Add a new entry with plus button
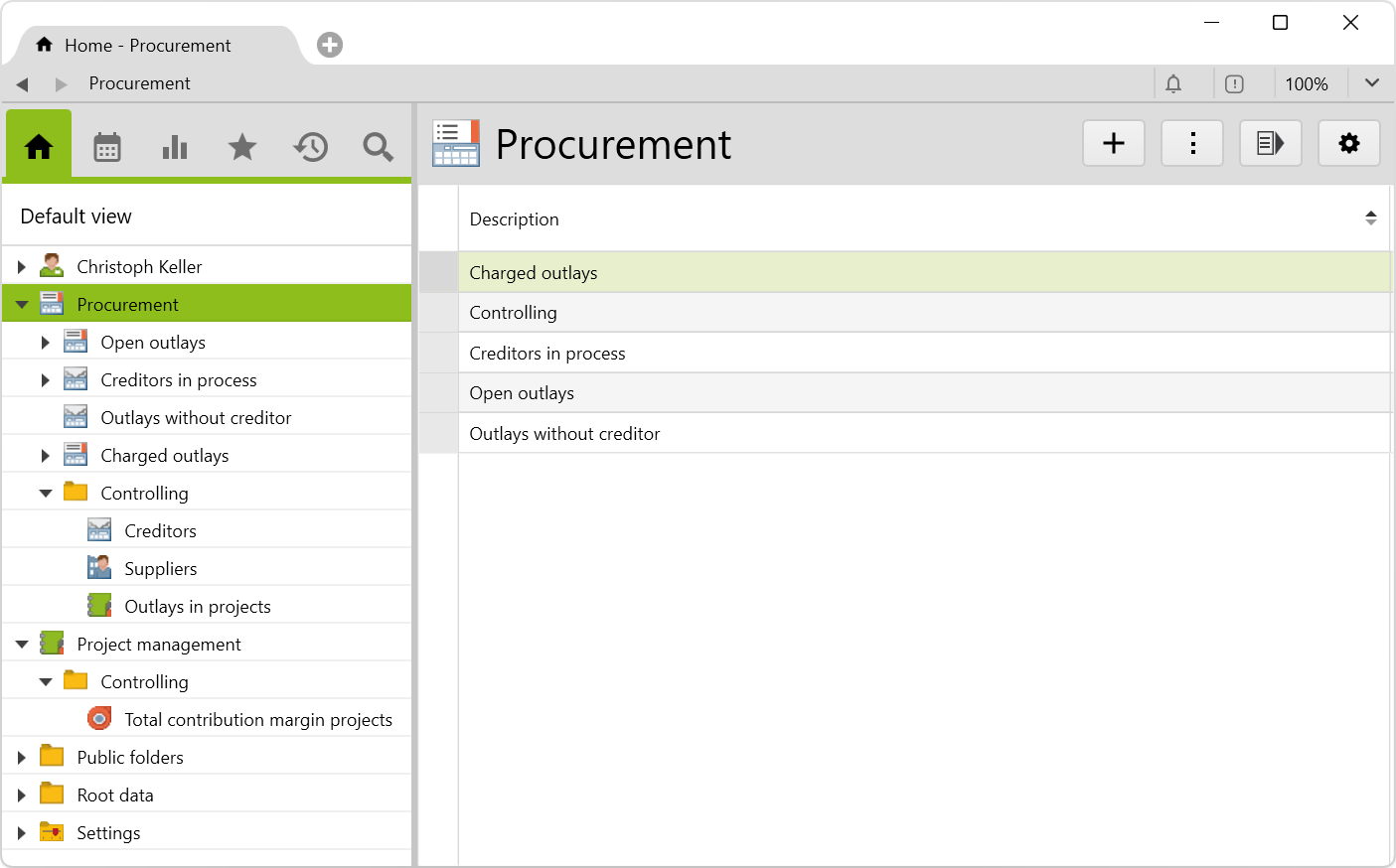The image size is (1396, 868). pyautogui.click(x=1114, y=144)
